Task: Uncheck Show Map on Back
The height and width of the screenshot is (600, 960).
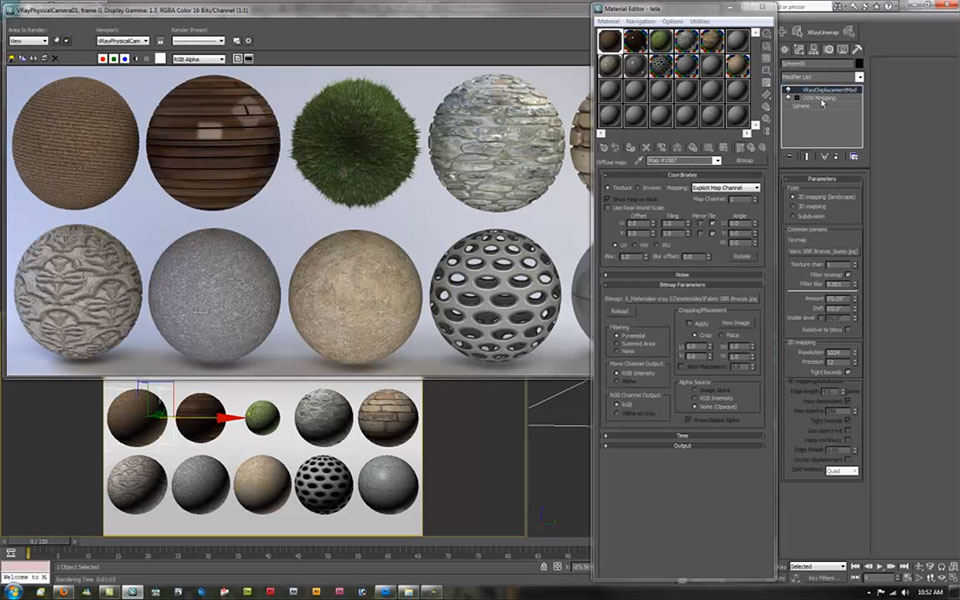Action: [607, 199]
